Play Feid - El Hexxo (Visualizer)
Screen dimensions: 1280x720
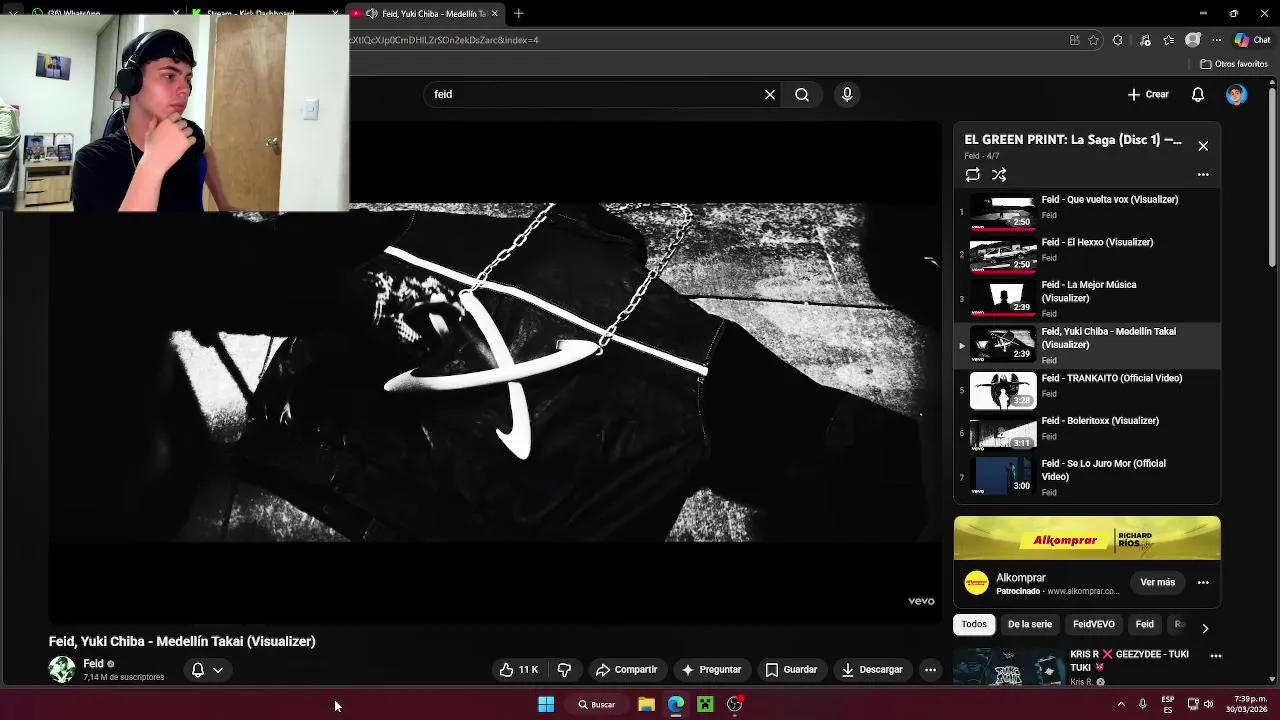(1087, 254)
